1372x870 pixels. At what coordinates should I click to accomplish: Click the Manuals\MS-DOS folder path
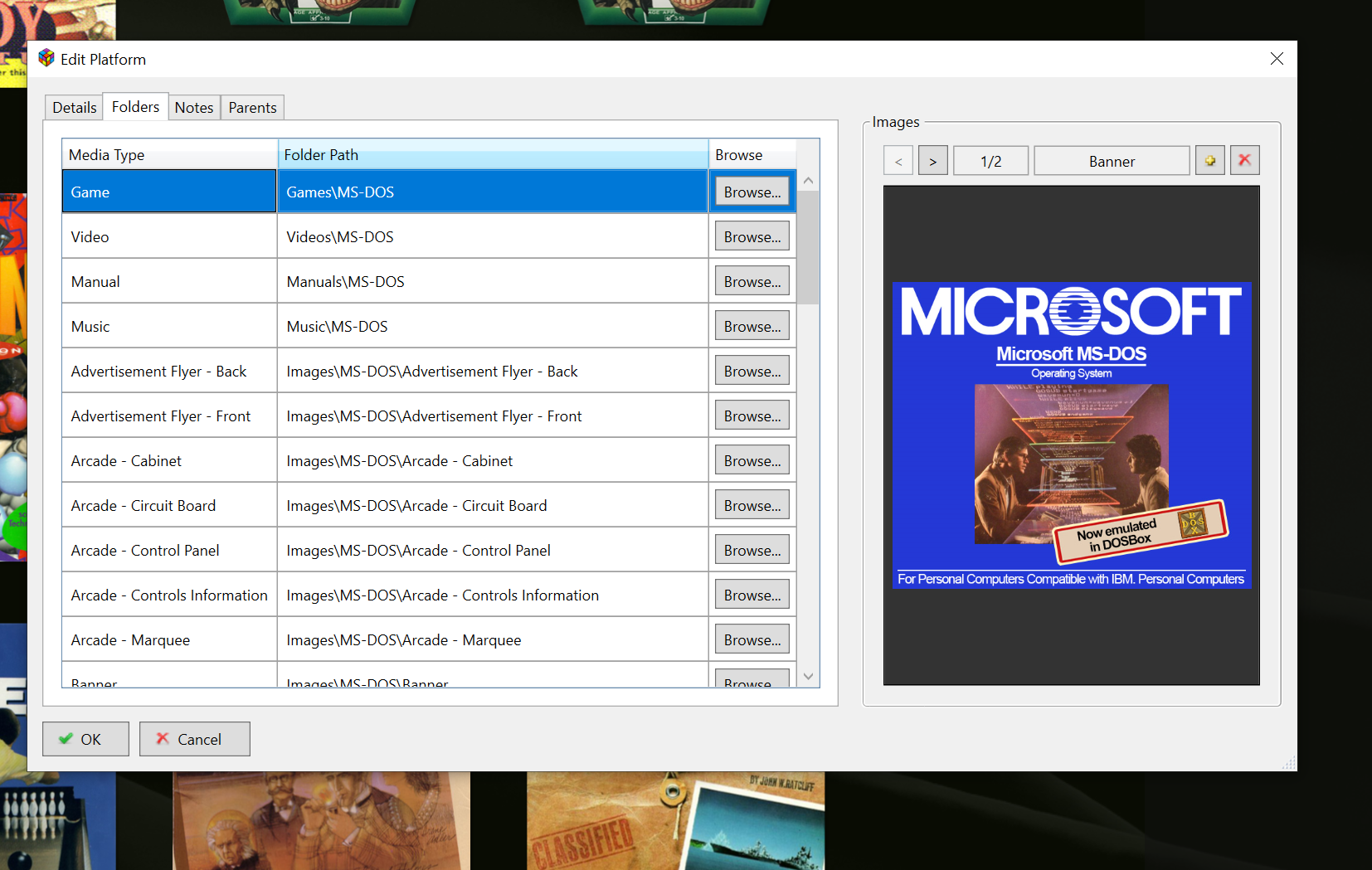click(x=493, y=281)
